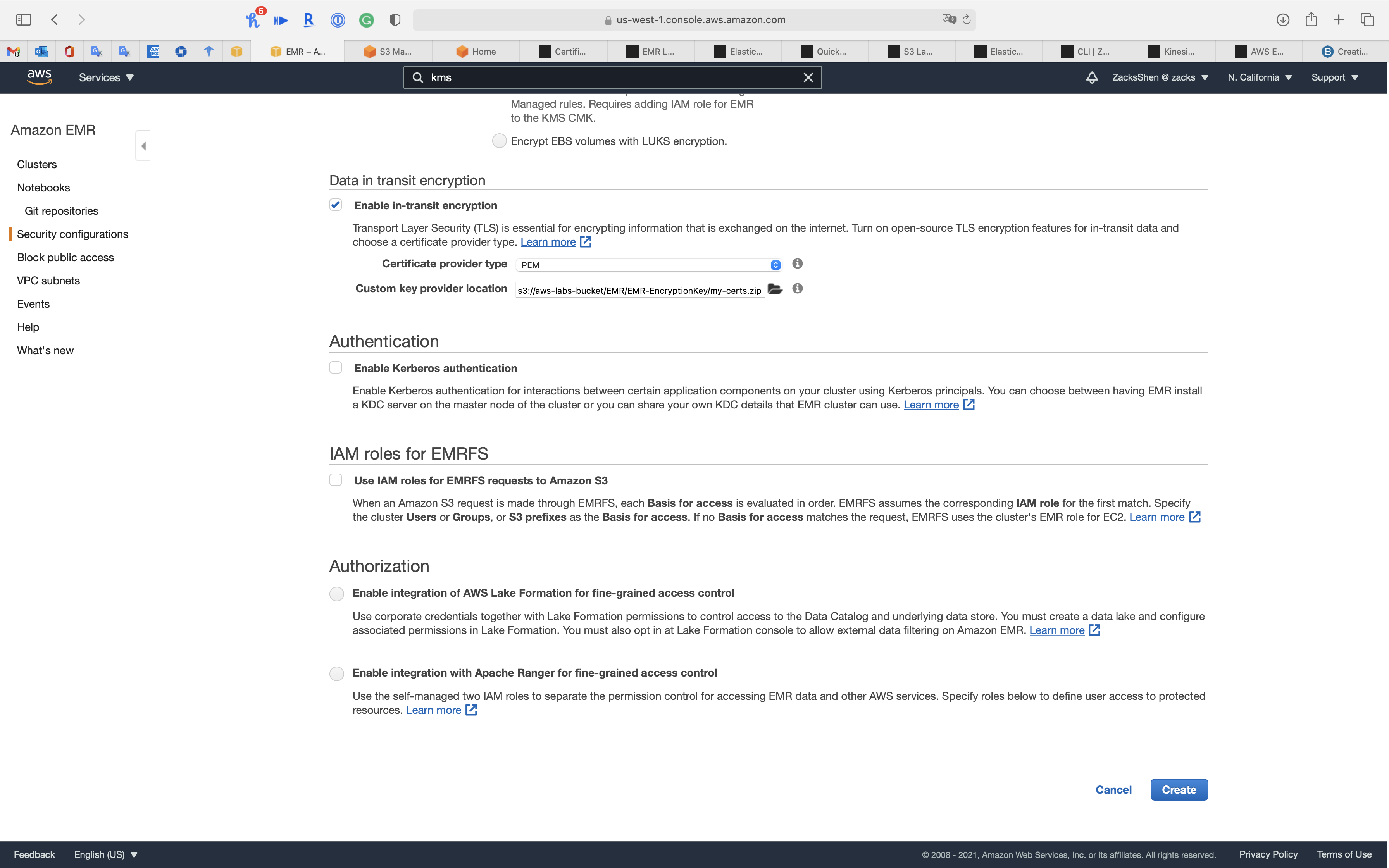Click info icon beside Custom key provider location
1389x868 pixels.
797,289
